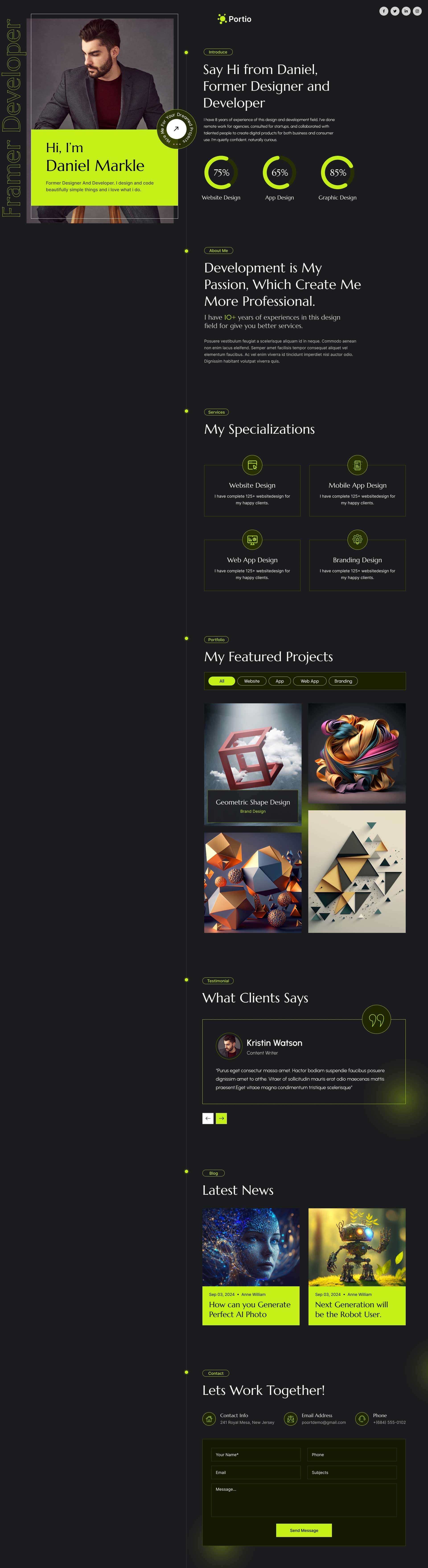Click the Website Design service icon
This screenshot has width=428, height=1568.
pos(252,465)
